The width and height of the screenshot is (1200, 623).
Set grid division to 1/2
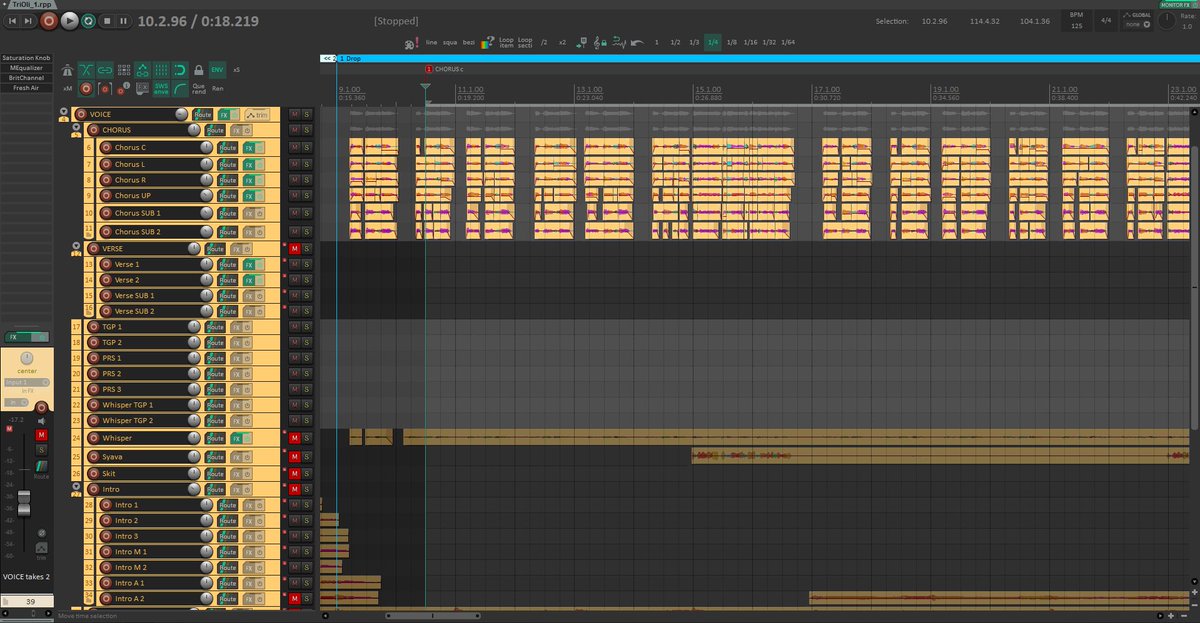675,43
